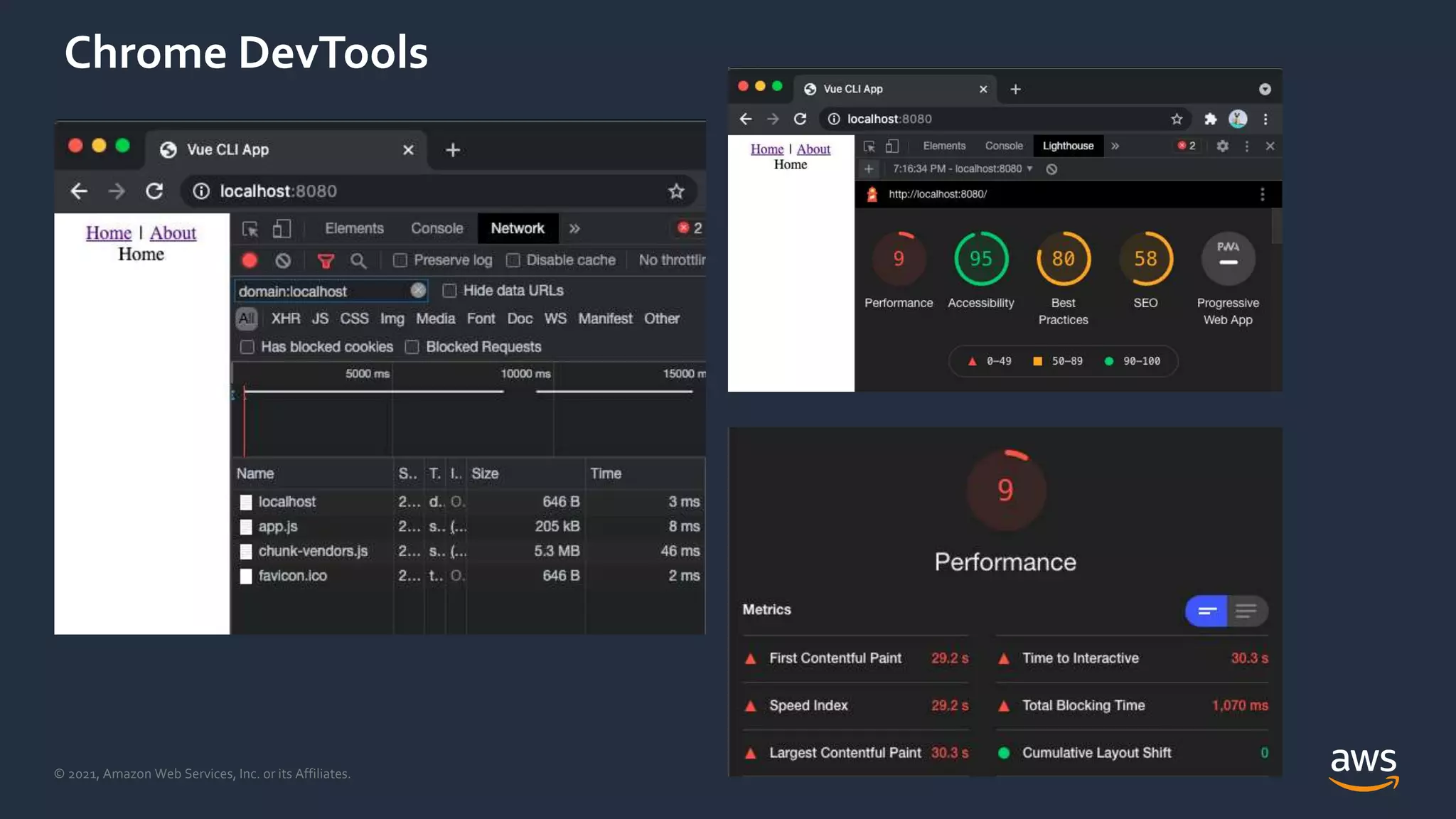1456x819 pixels.
Task: Open the Chrome menu in right browser window
Action: pyautogui.click(x=1265, y=119)
